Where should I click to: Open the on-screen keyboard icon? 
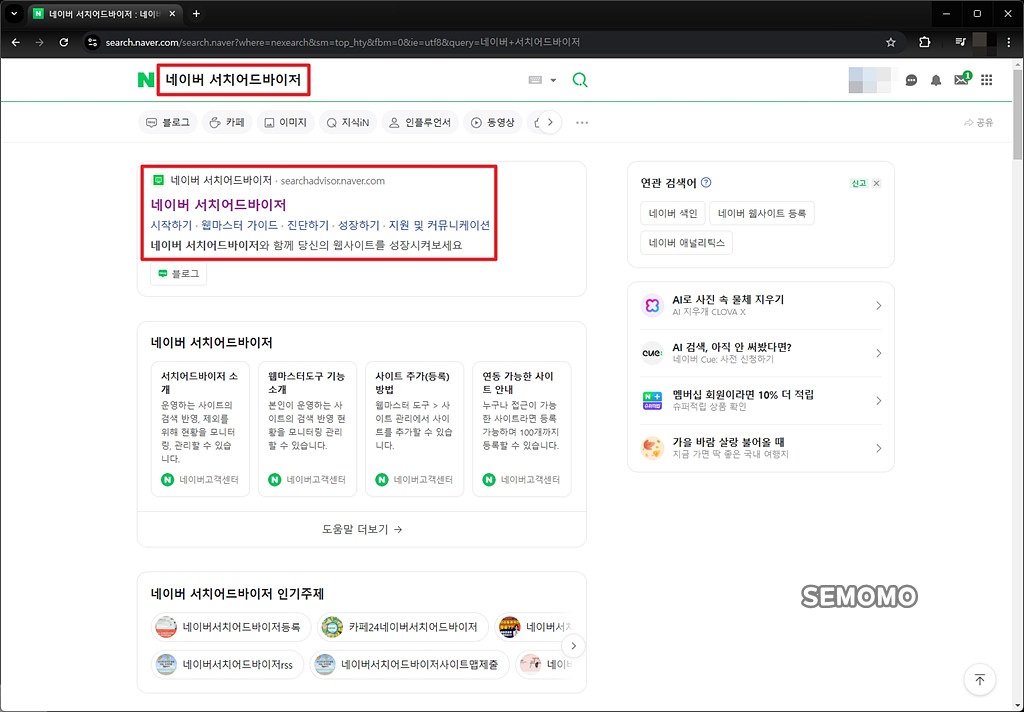pos(535,80)
